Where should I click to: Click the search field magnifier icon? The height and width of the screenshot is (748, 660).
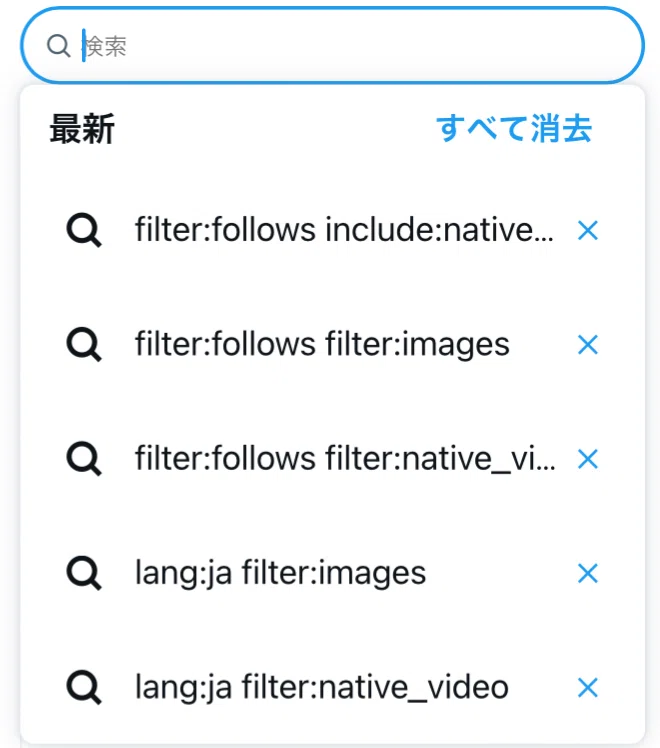click(59, 46)
